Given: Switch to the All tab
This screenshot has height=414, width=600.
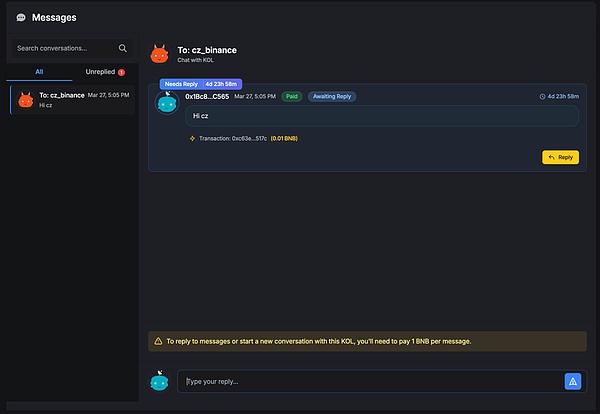Looking at the screenshot, I should 39,72.
